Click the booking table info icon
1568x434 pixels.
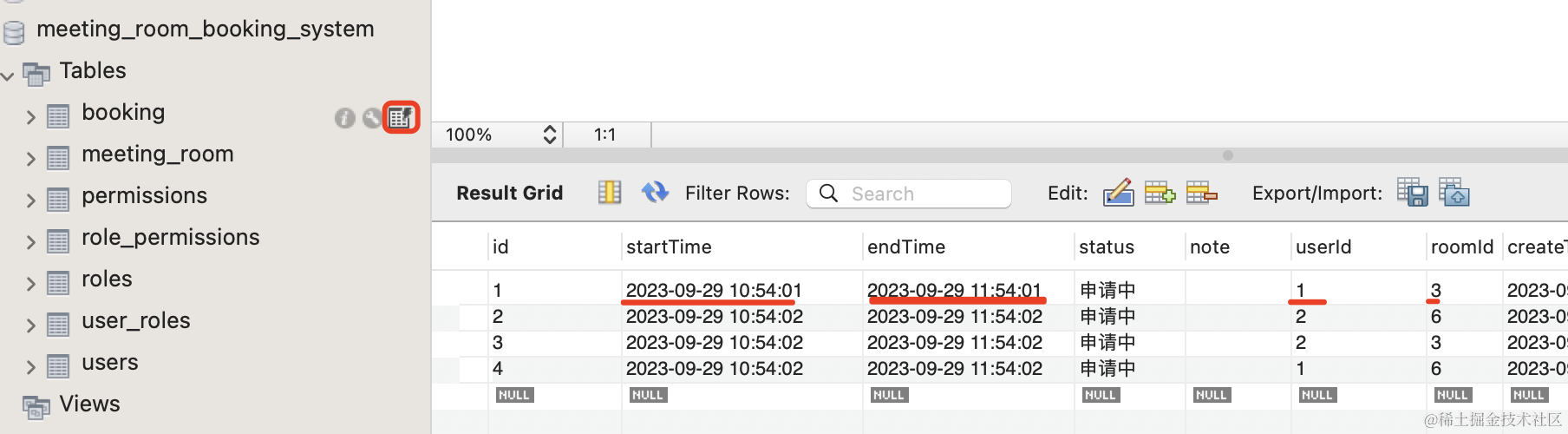(344, 118)
